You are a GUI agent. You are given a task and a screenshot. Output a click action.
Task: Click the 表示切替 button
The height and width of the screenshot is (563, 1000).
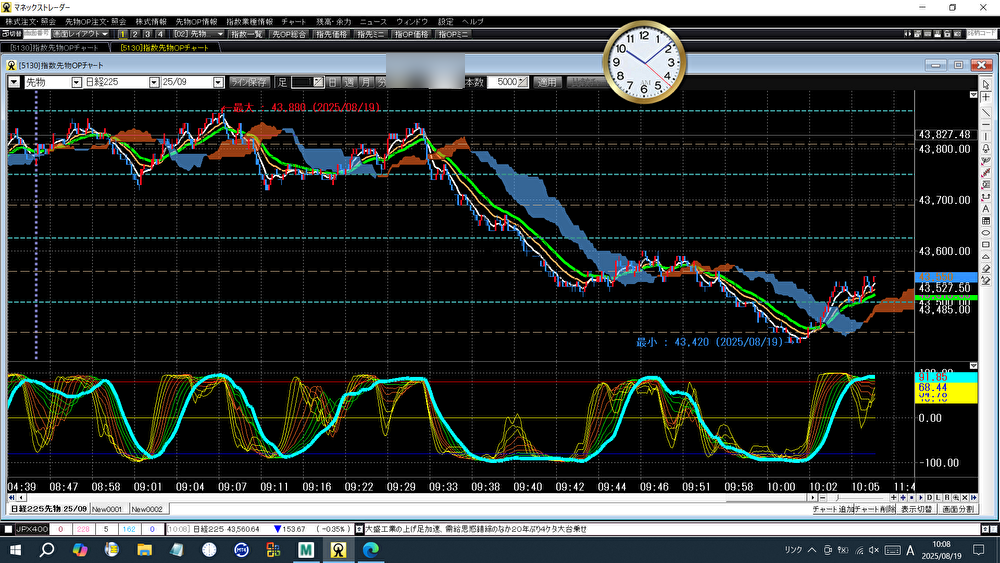click(917, 509)
